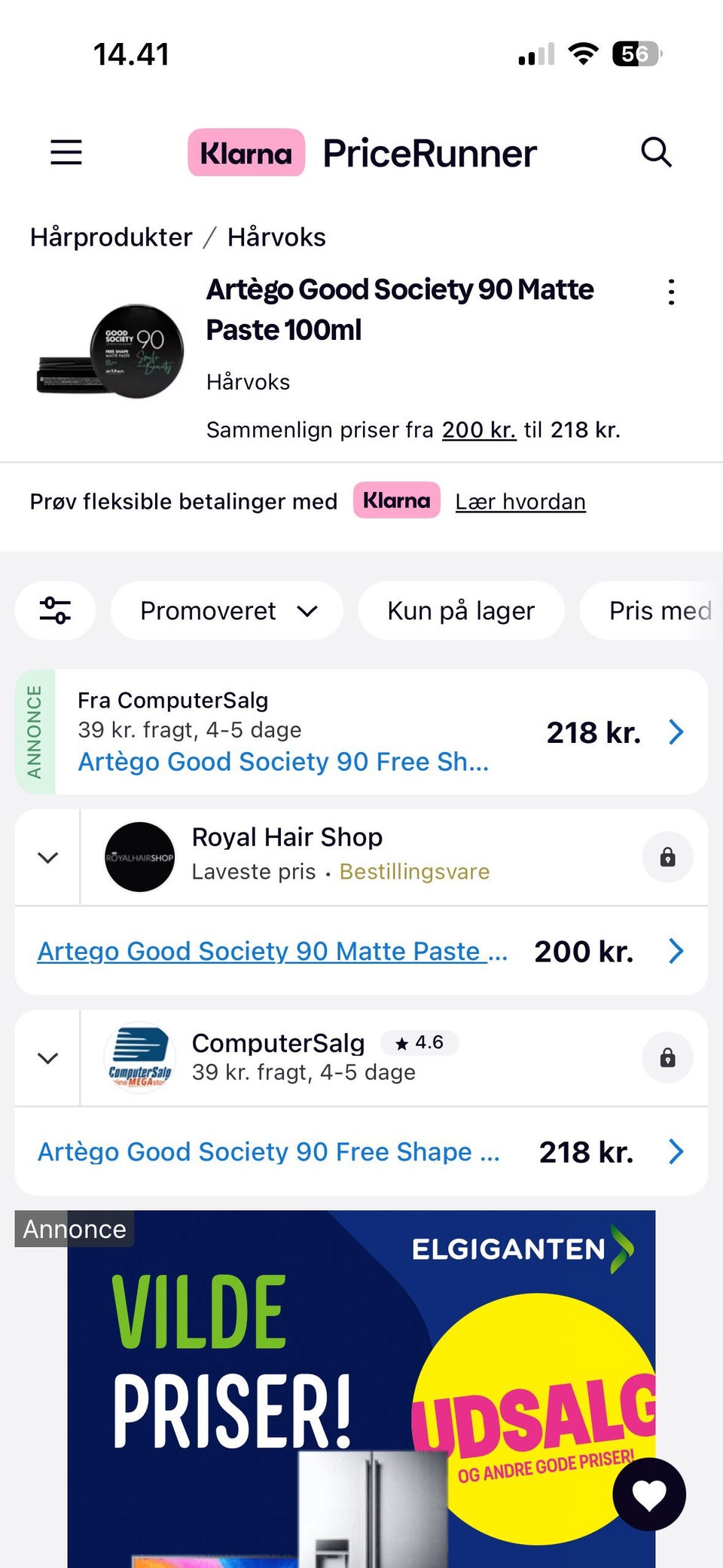
Task: Open the filter sliders icon
Action: (55, 610)
